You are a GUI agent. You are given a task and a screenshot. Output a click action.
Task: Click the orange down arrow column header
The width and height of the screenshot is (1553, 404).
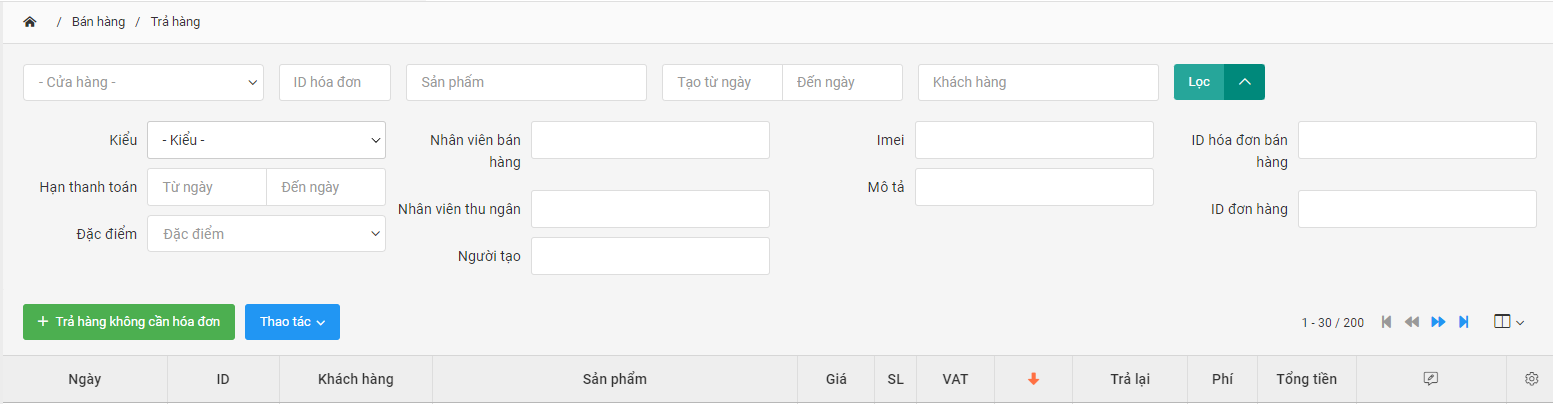pos(1034,379)
